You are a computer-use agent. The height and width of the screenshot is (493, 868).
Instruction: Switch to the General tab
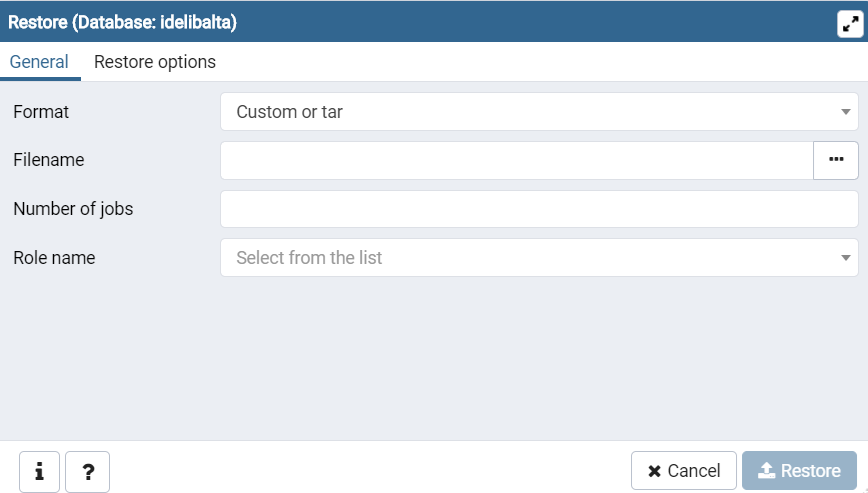pyautogui.click(x=39, y=62)
